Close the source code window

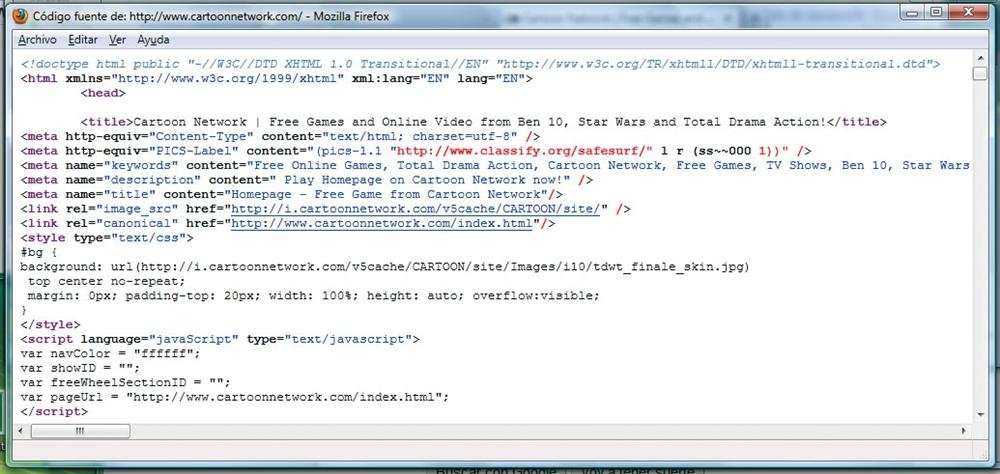tap(967, 12)
